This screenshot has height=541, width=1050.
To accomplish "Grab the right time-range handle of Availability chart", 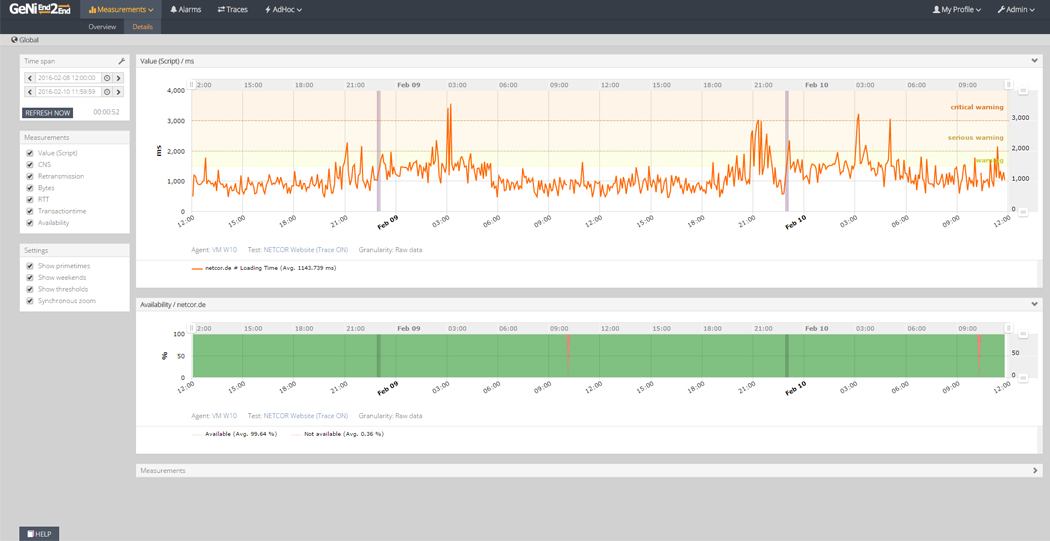I will (1008, 329).
